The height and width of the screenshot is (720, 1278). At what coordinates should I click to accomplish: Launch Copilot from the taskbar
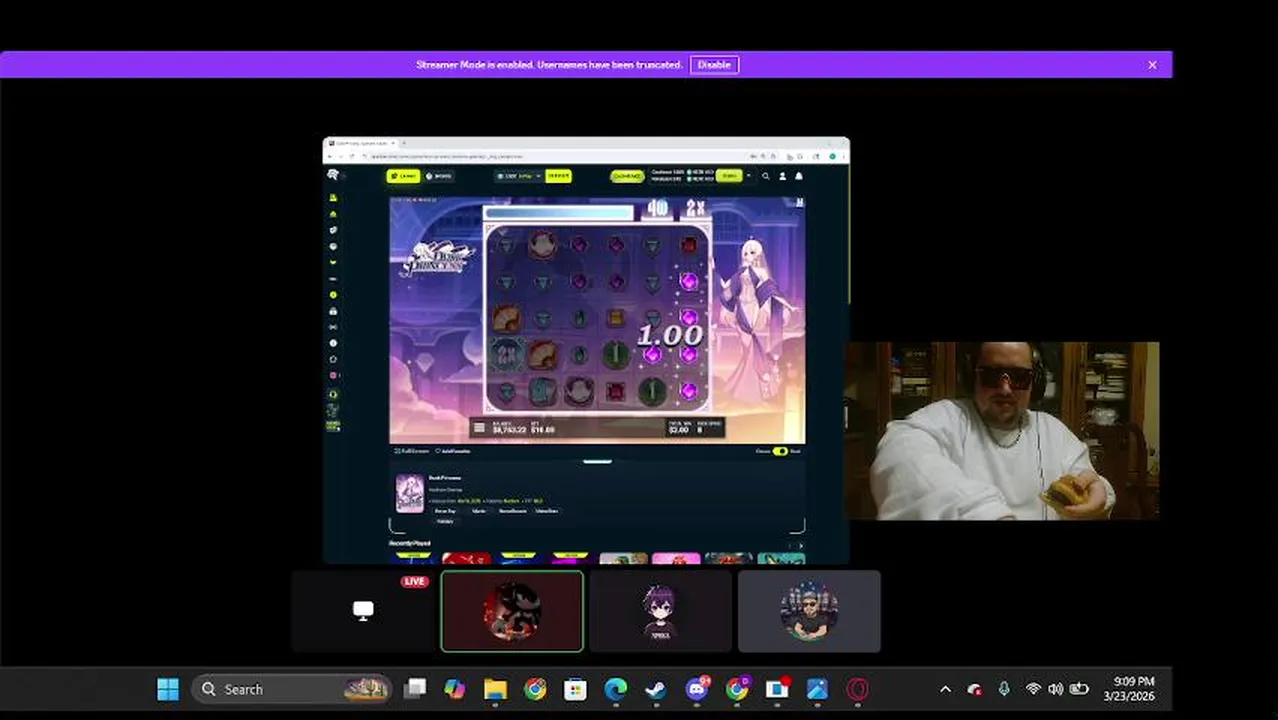(x=455, y=689)
